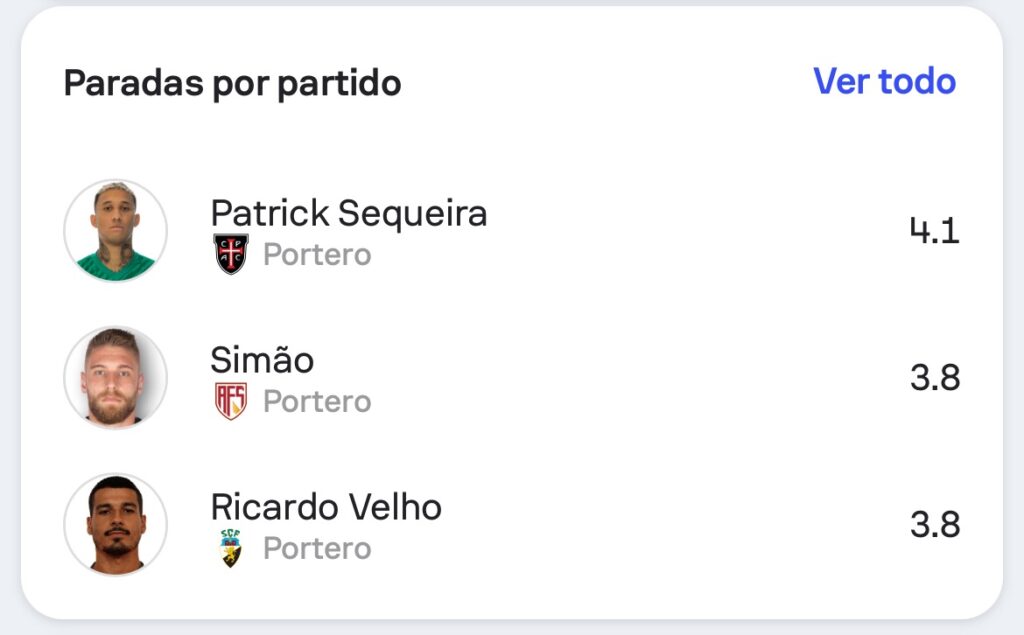Click the Paradas por partido heading
Screen dimensions: 1024x635
pyautogui.click(x=232, y=84)
